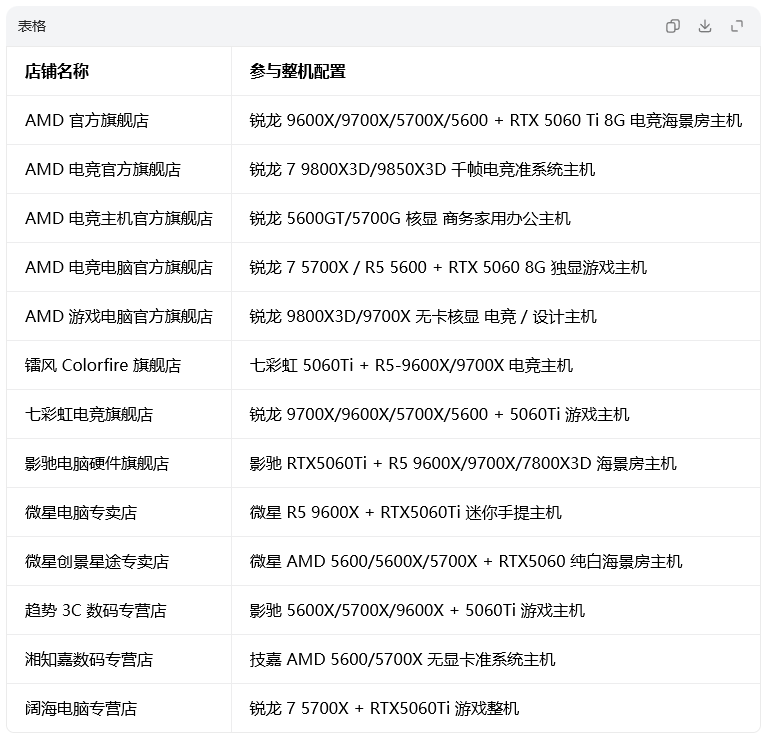Select the 微星 R5 9600X 迷你手提主机 configuration
Screen dimensions: 766x740
(405, 512)
